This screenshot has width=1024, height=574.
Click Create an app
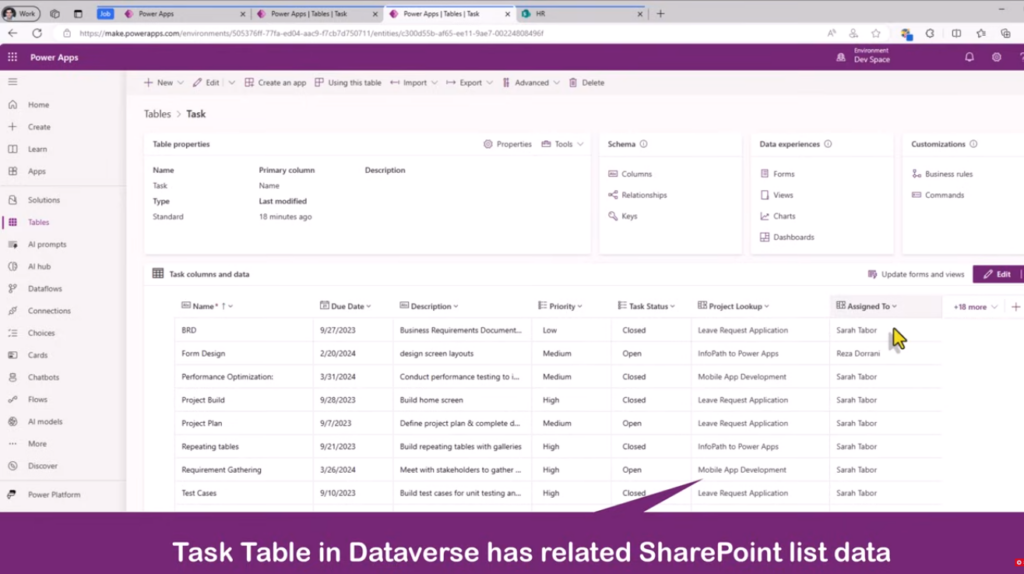275,83
